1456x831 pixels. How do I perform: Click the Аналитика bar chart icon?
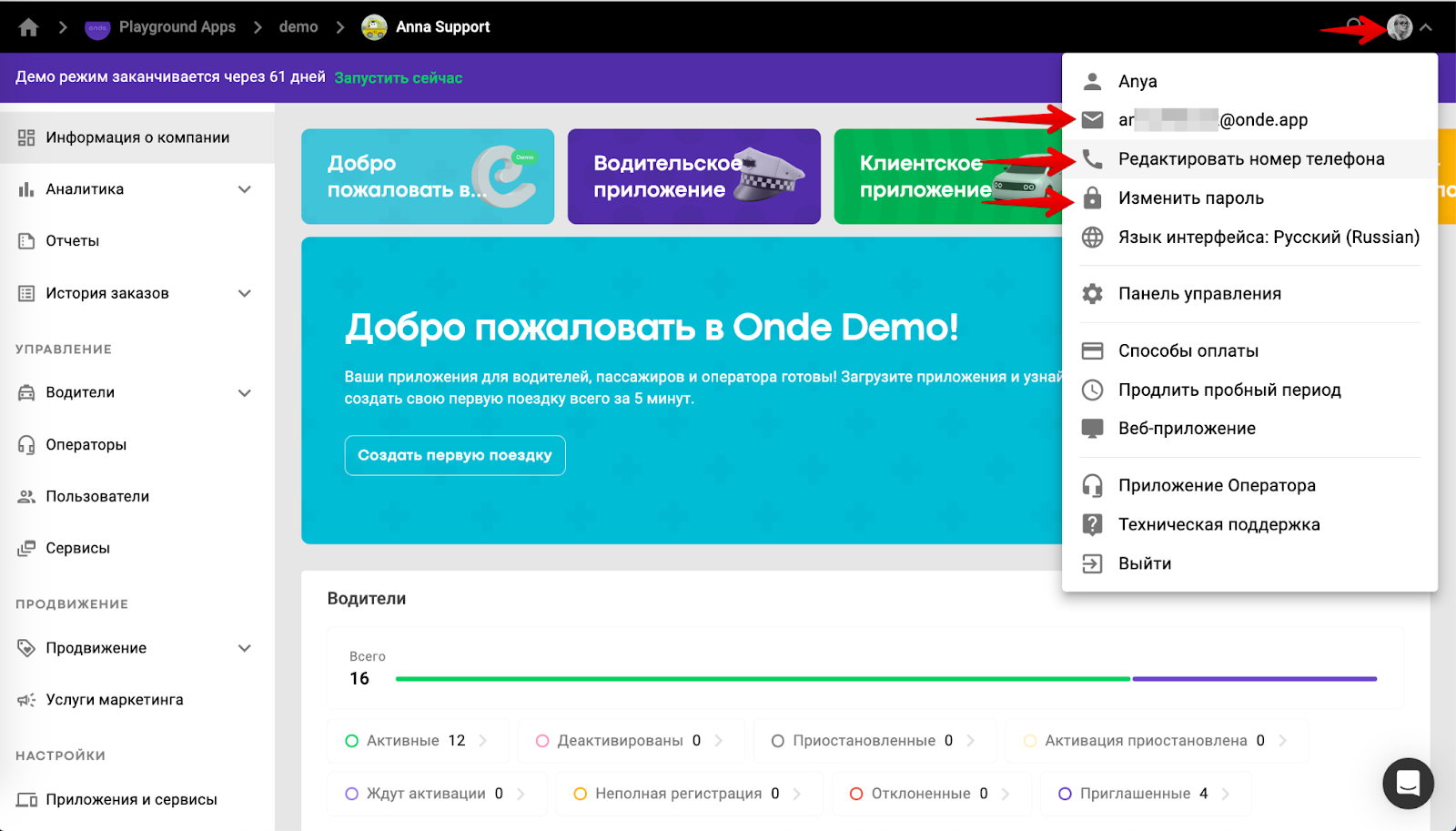click(26, 189)
